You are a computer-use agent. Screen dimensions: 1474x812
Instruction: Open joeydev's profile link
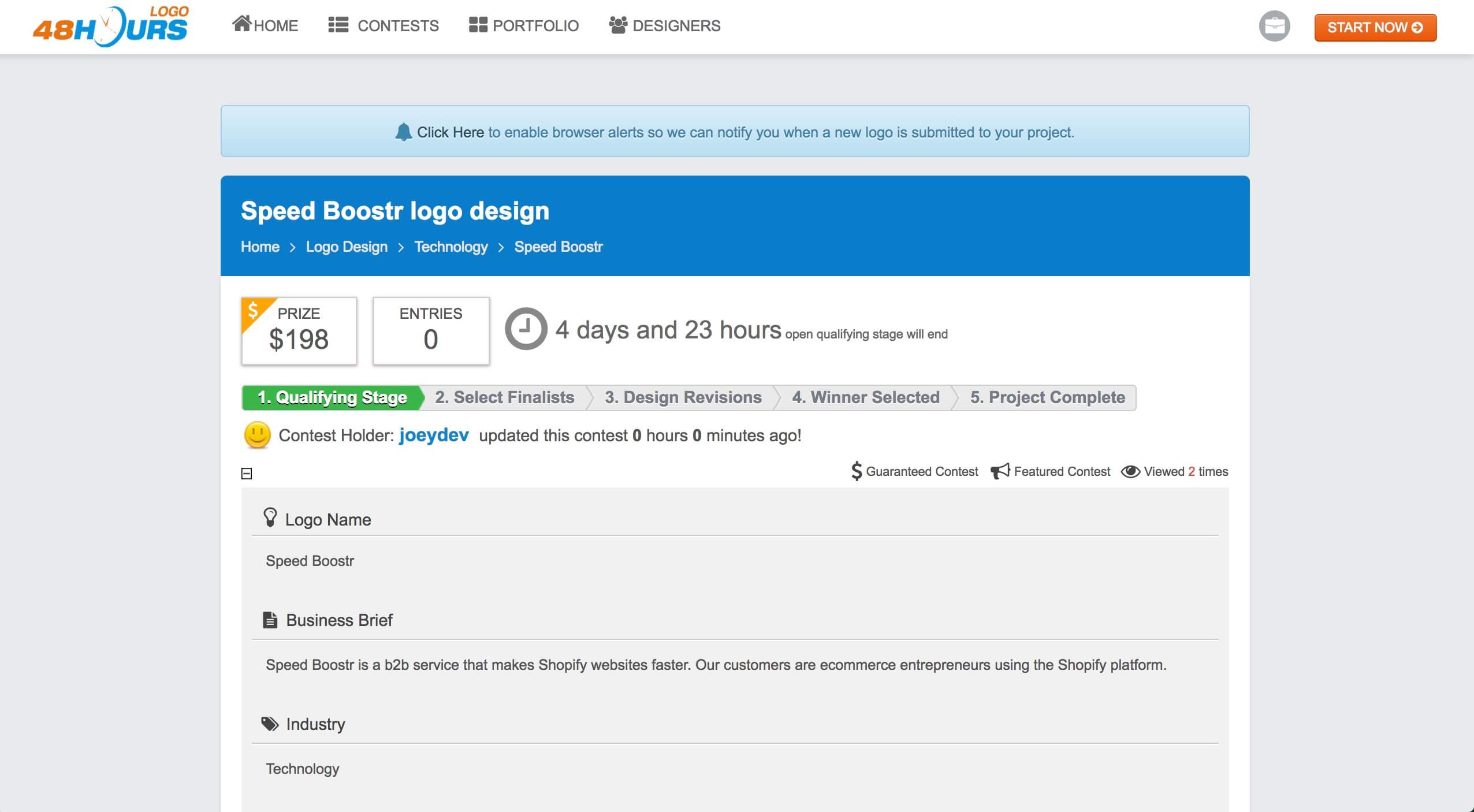[434, 435]
